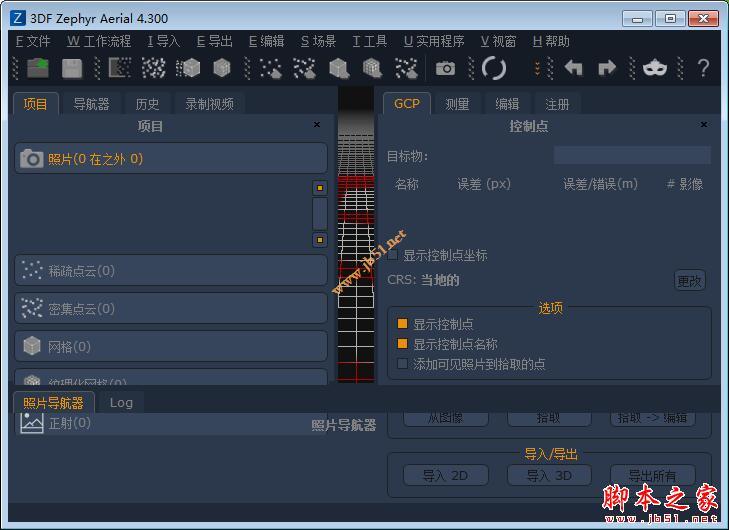Viewport: 729px width, 530px height.
Task: Close the 控制点 panel
Action: pos(704,125)
